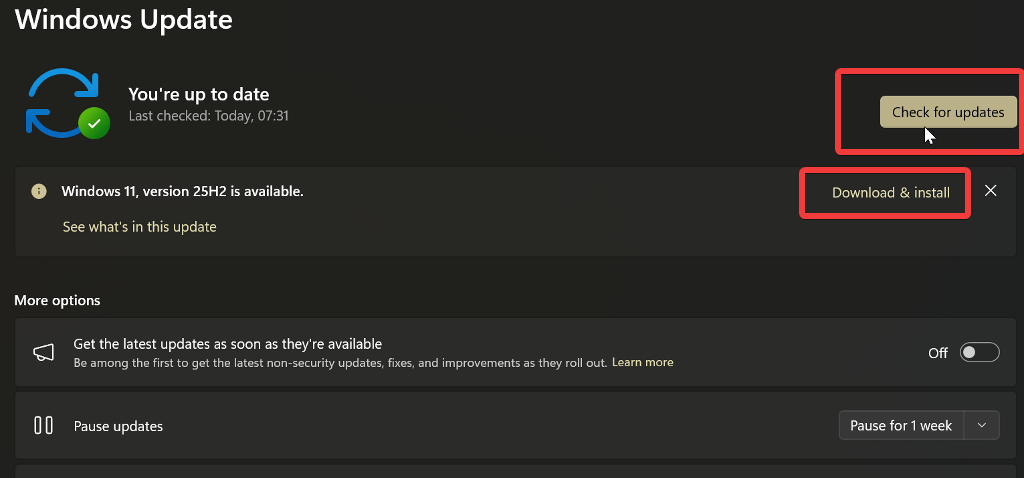The image size is (1024, 478).
Task: Select the Pause for 1 week button
Action: [x=900, y=425]
